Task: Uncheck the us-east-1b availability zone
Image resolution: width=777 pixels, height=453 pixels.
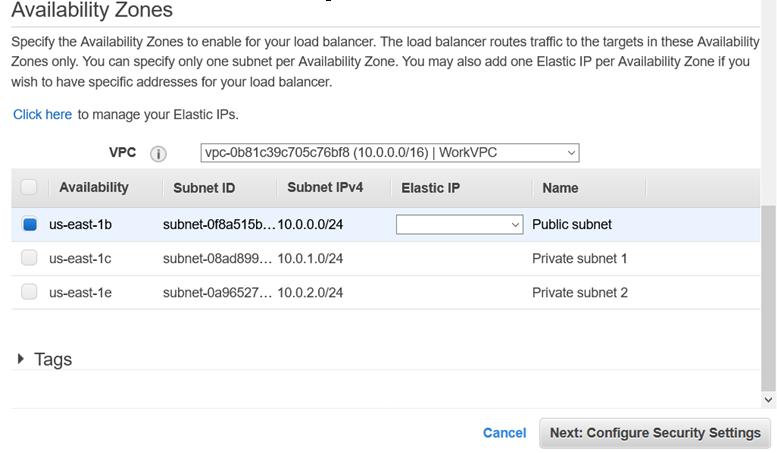Action: click(x=29, y=225)
